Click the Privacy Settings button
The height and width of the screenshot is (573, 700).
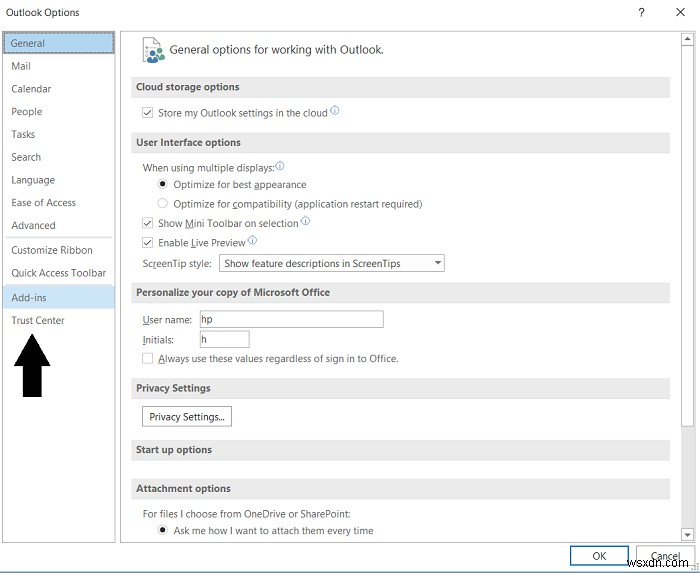(187, 416)
